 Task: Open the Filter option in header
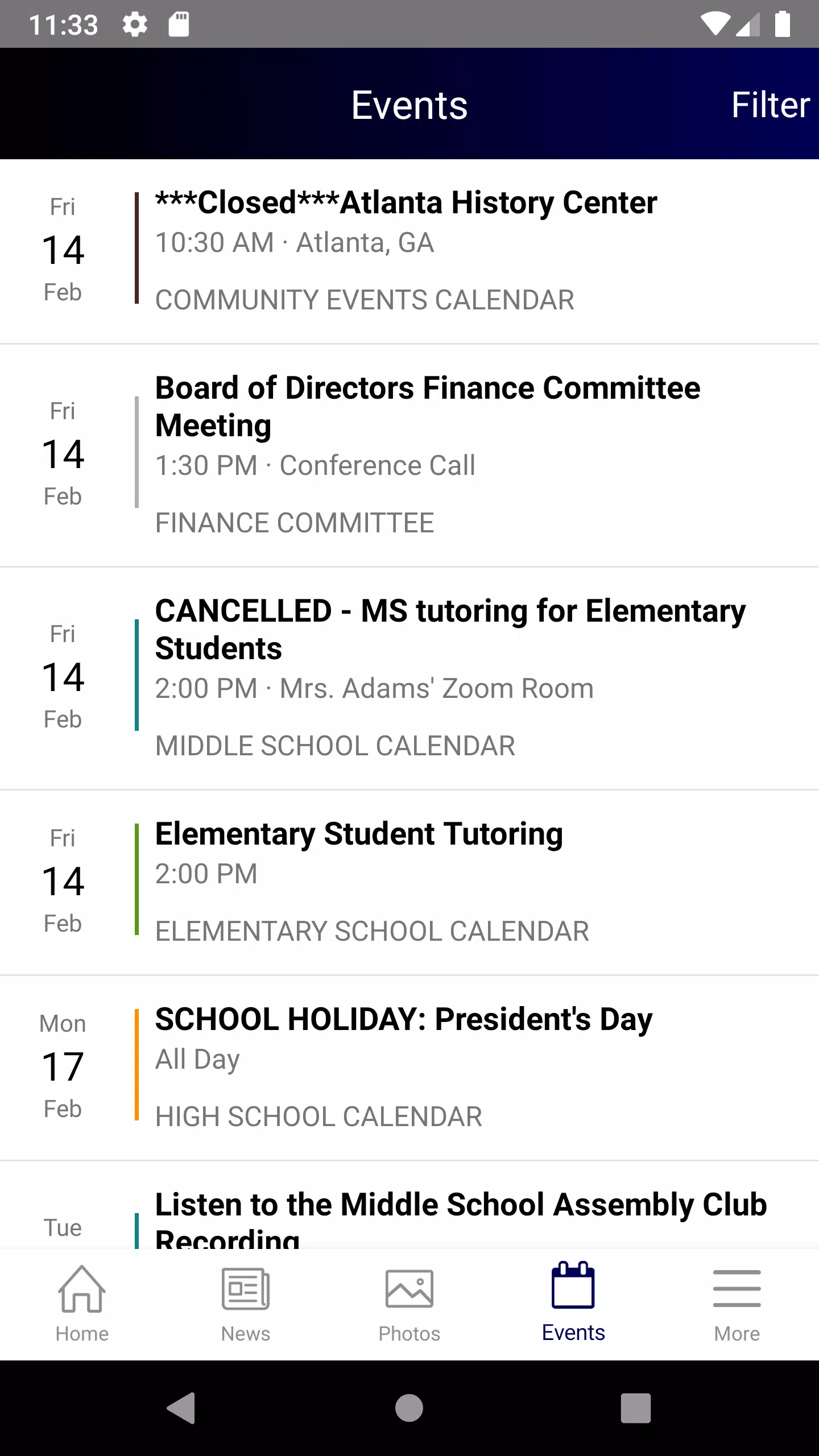[x=770, y=105]
